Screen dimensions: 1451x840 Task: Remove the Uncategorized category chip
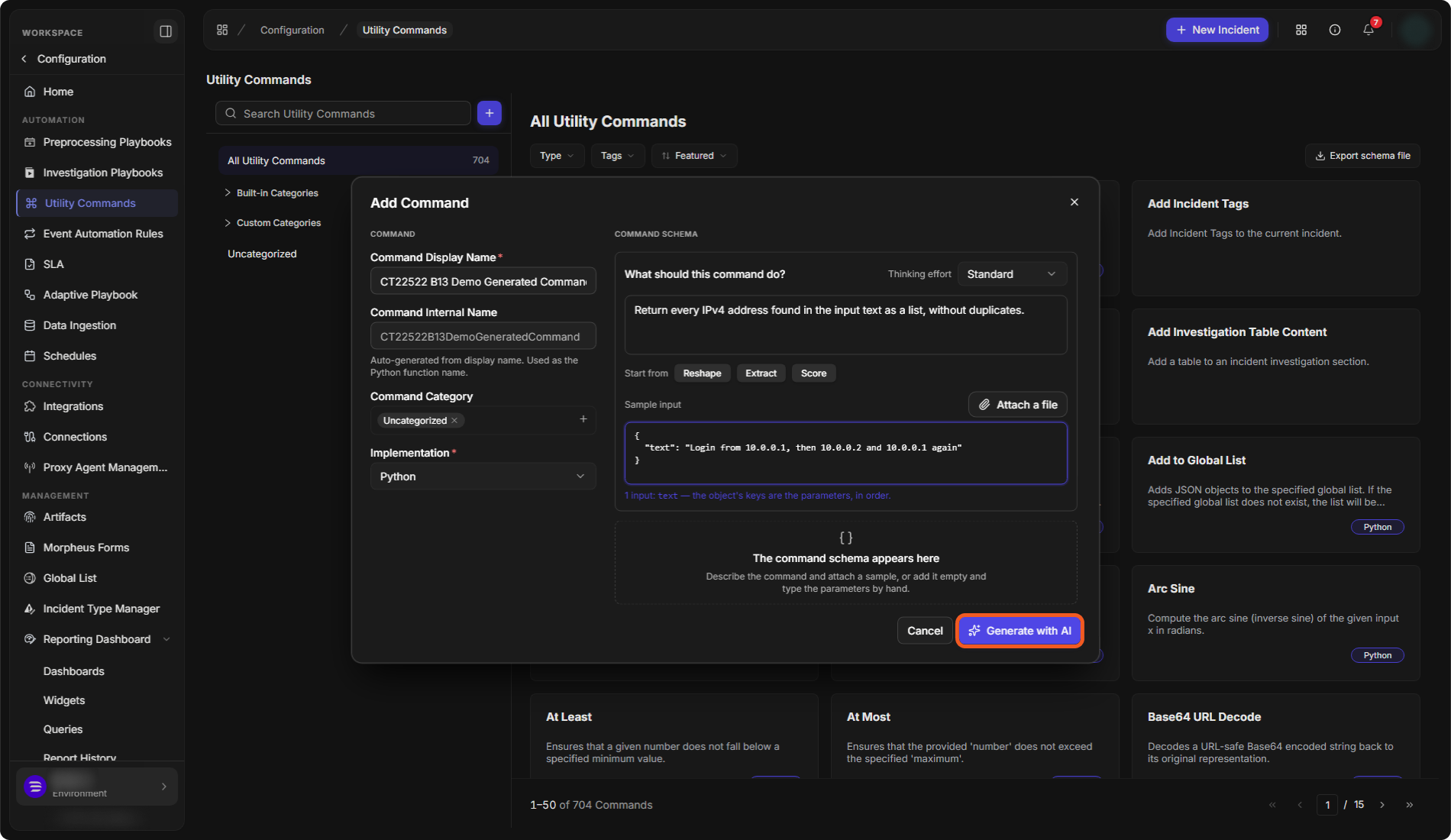click(x=454, y=421)
